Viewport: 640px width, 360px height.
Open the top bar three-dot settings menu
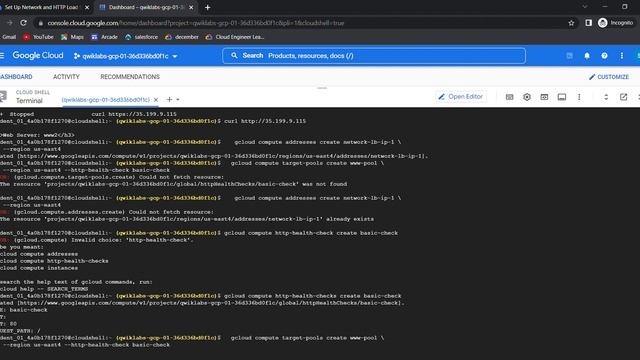[622, 56]
